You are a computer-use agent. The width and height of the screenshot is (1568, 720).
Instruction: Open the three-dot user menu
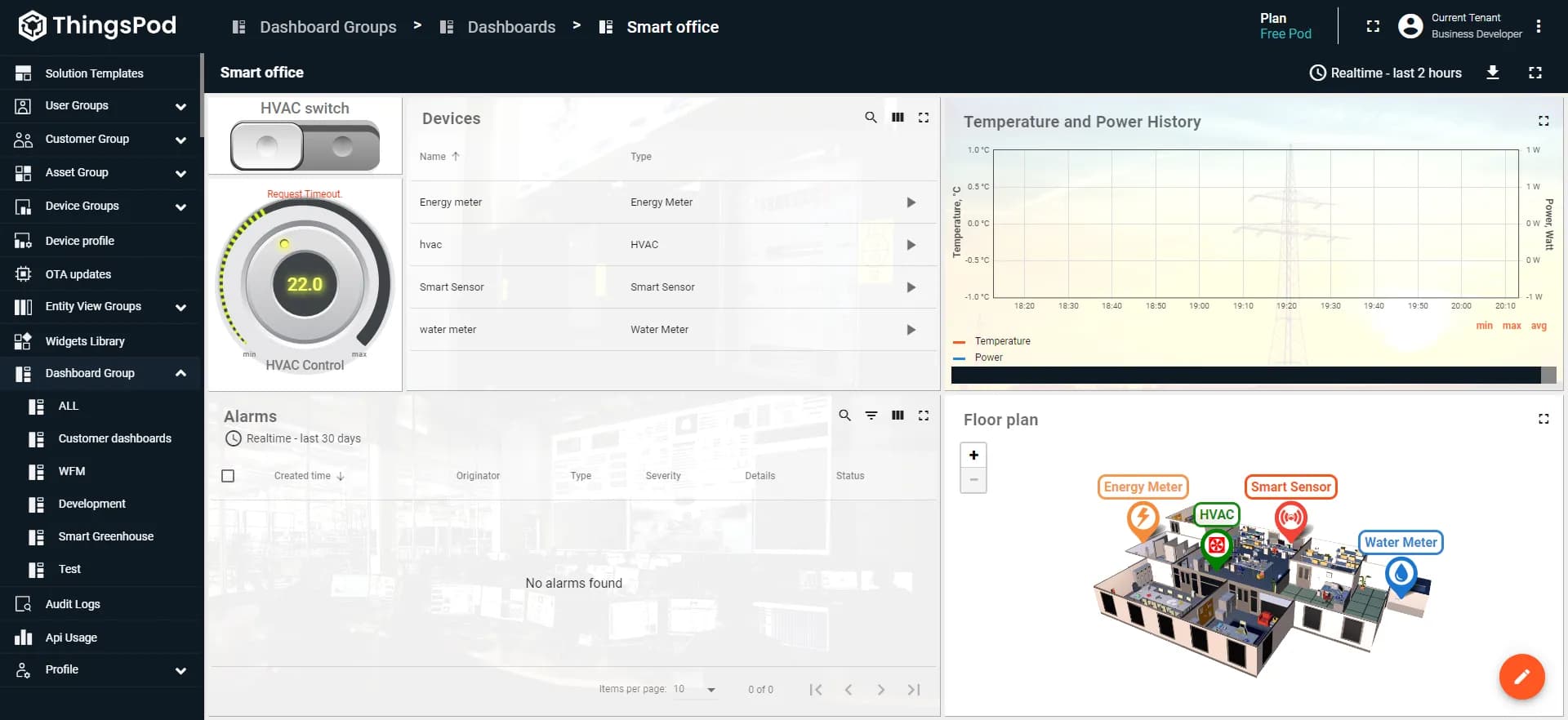[1539, 26]
